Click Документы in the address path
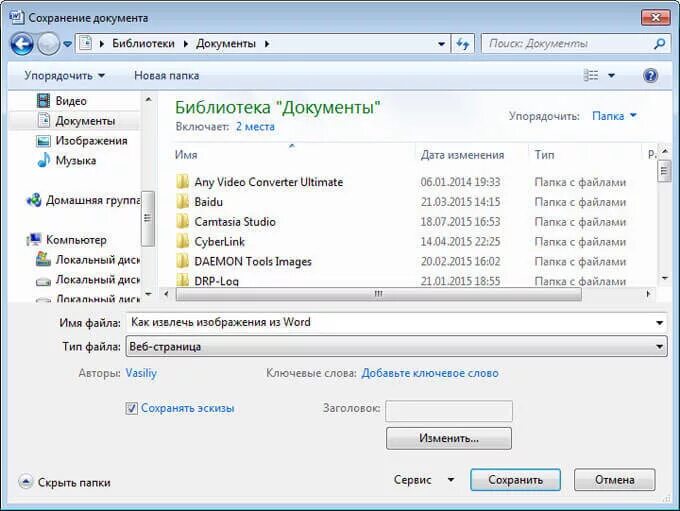Image resolution: width=680 pixels, height=511 pixels. point(226,44)
